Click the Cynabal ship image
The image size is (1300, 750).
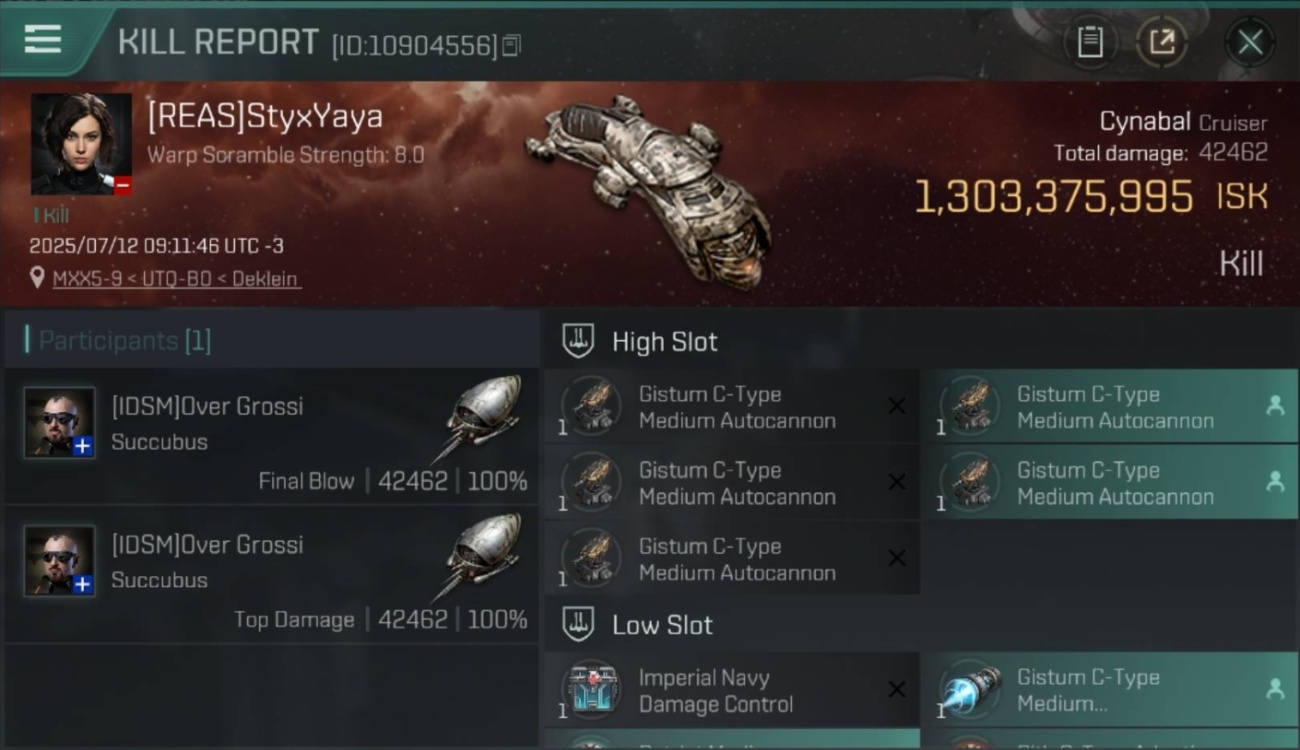tap(650, 192)
